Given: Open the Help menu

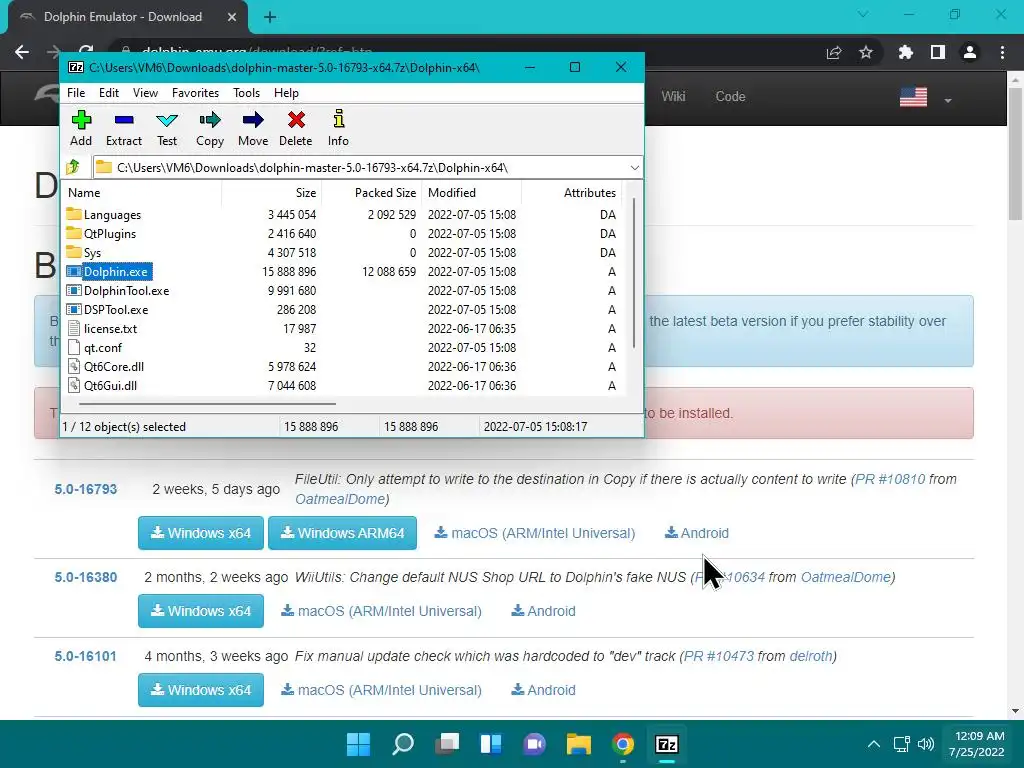Looking at the screenshot, I should pos(286,93).
